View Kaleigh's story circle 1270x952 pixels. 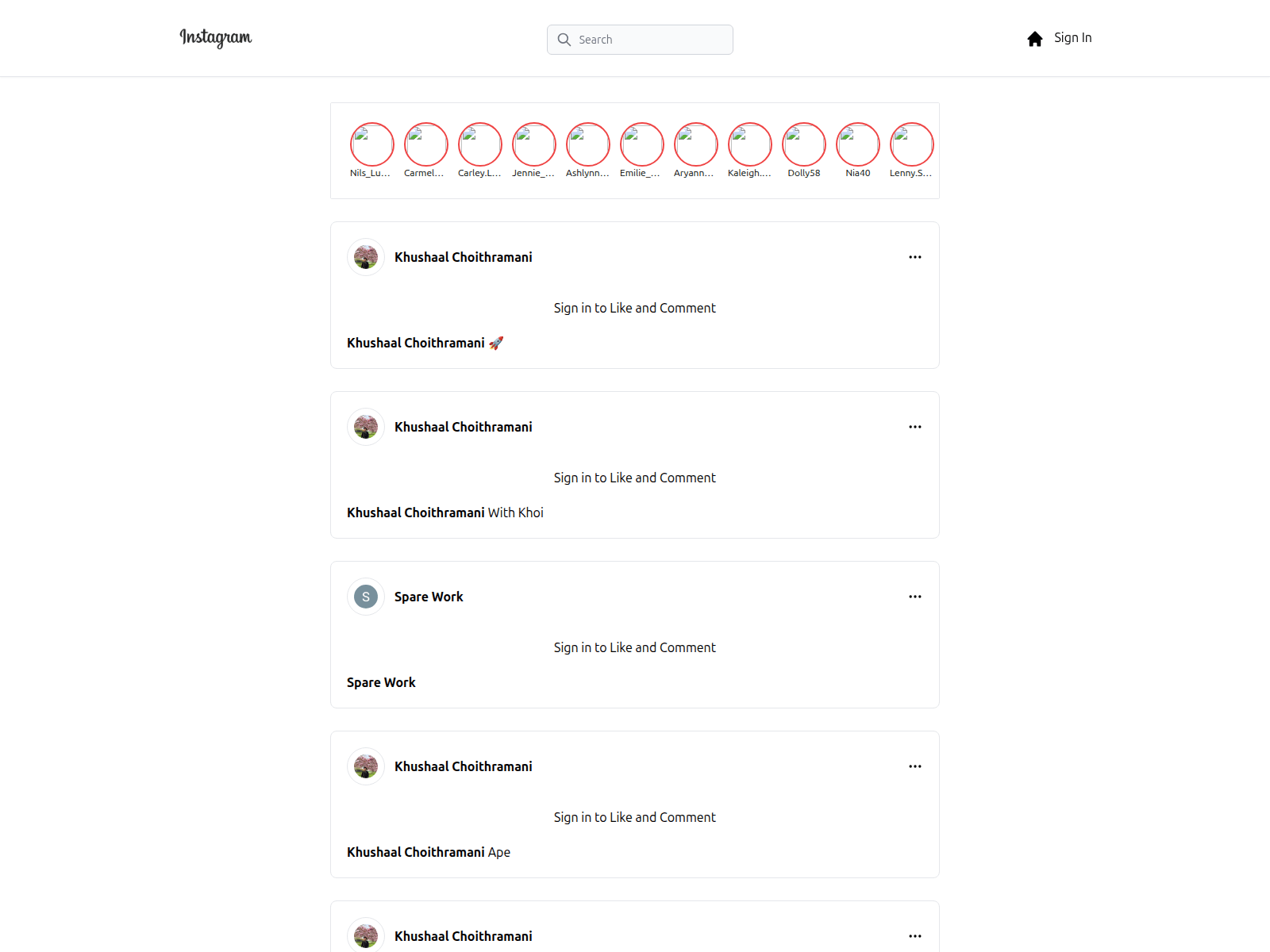tap(750, 144)
